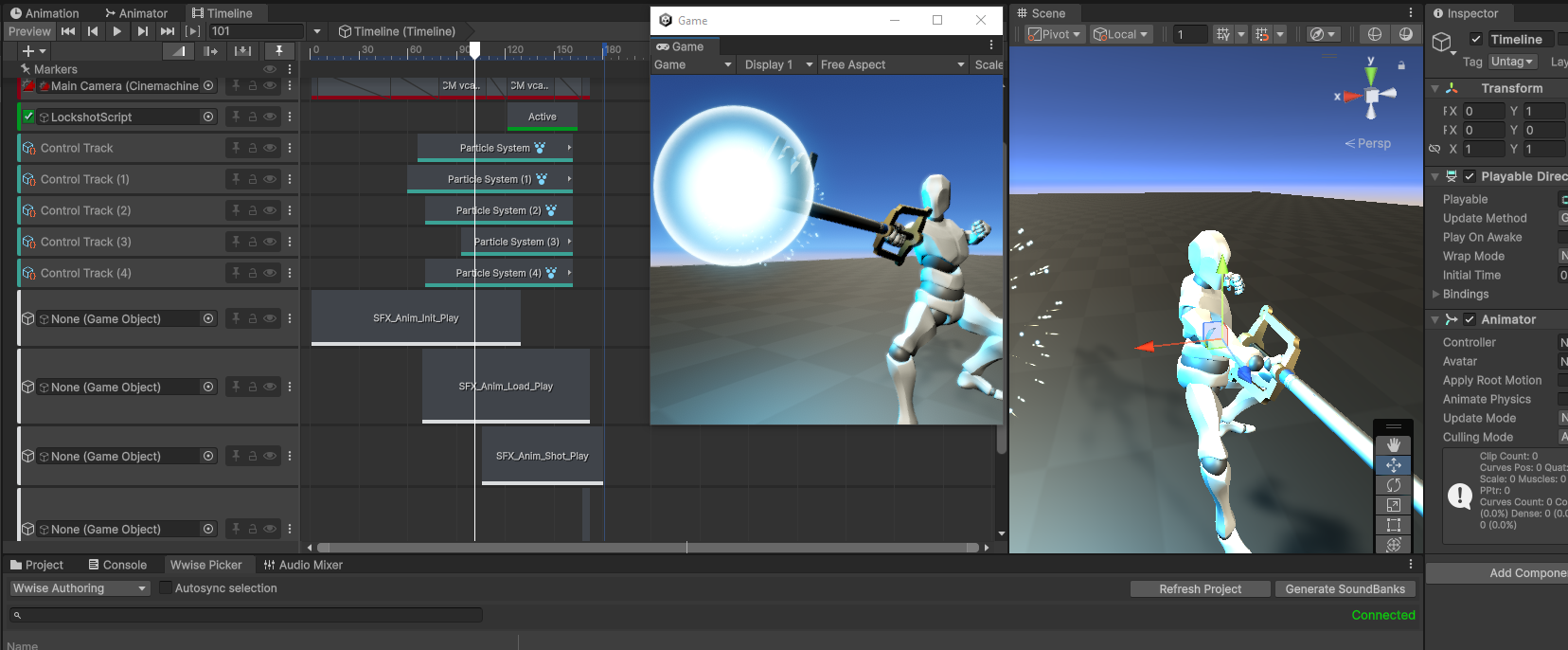Click the Refresh Project button
The image size is (1568, 650).
tap(1200, 589)
